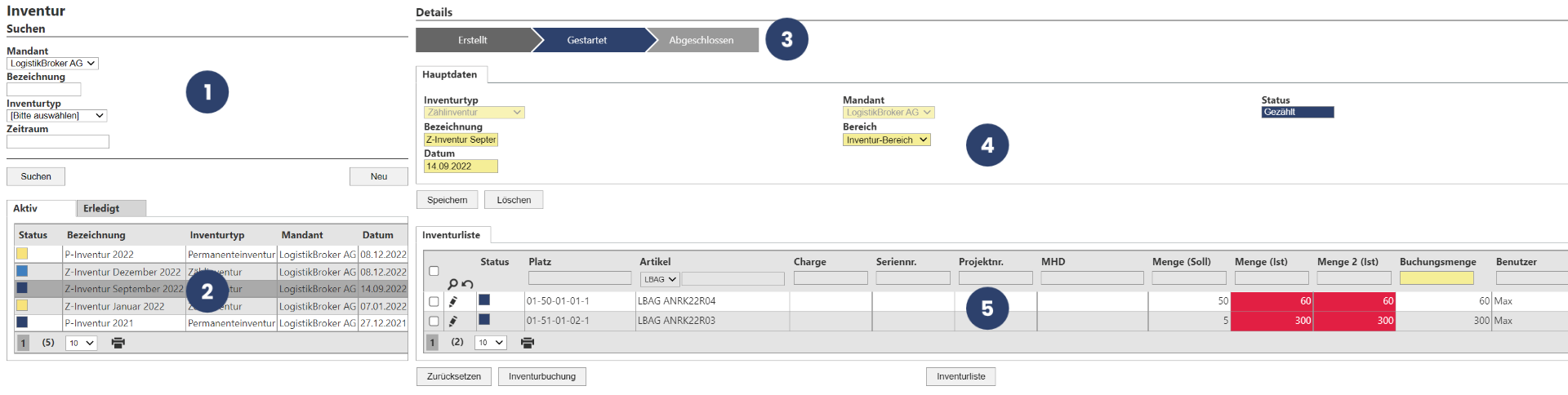
Task: Click the Seriennr. filter input
Action: tap(913, 278)
